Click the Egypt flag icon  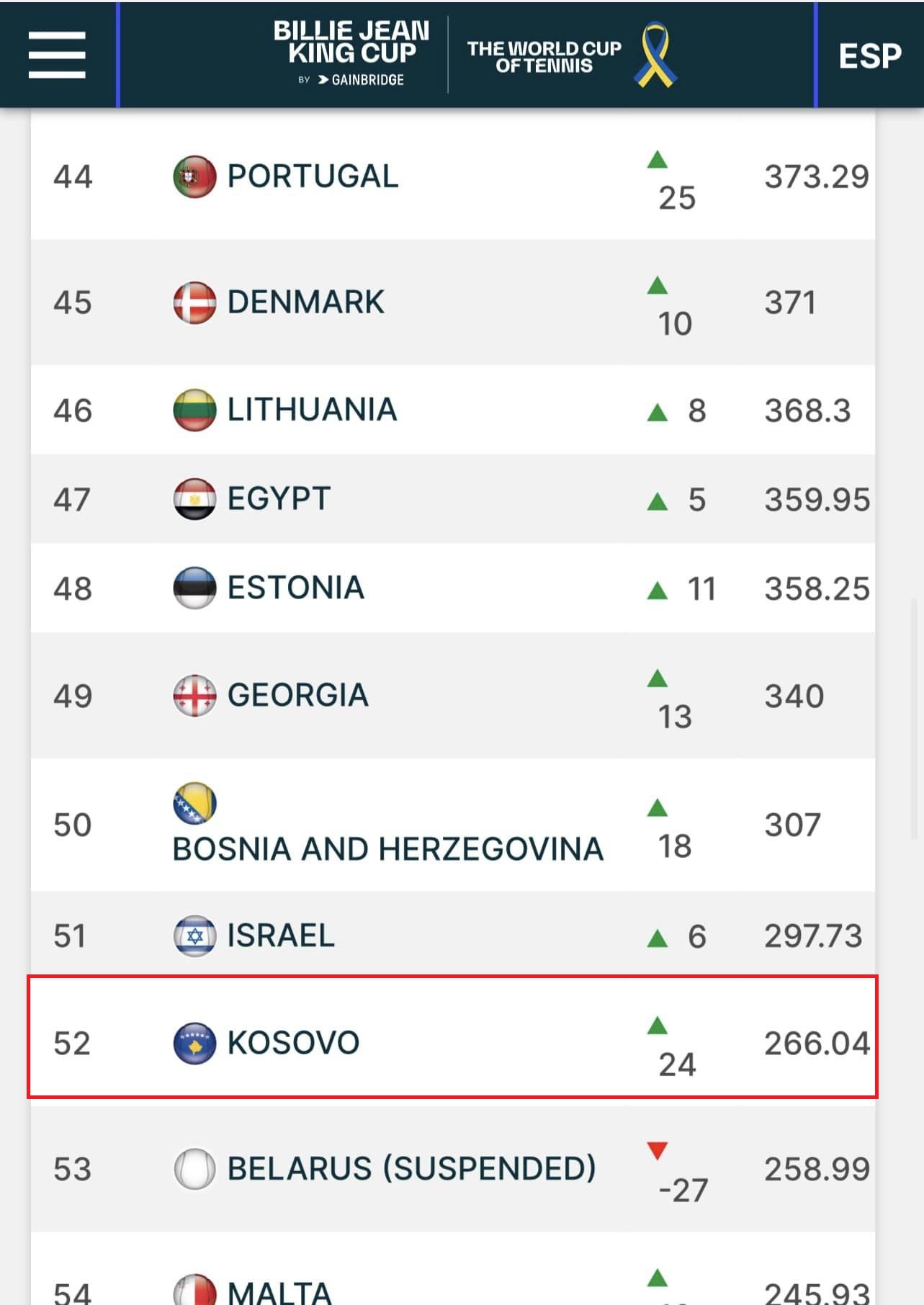[x=194, y=498]
